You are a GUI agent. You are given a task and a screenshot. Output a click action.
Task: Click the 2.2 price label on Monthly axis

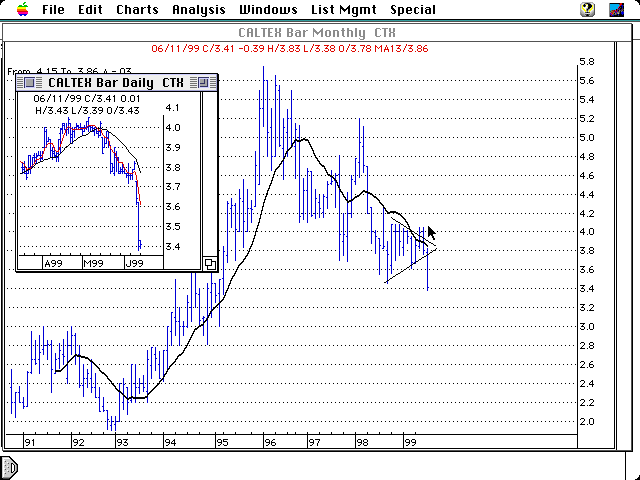pos(587,402)
